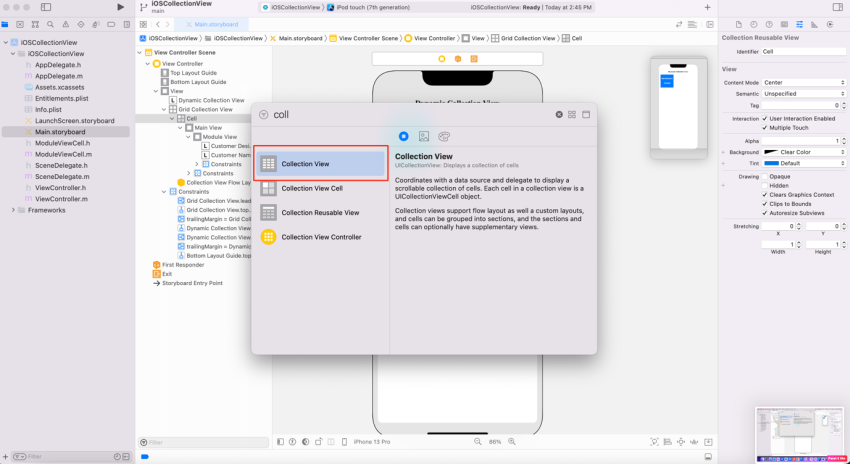850x464 pixels.
Task: Open the Align constraints menu
Action: [x=668, y=442]
